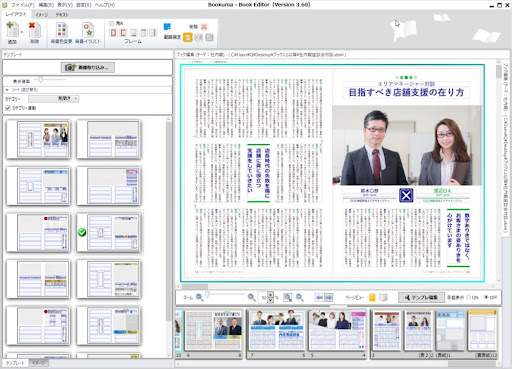512x369 pixels.
Task: Select the ON radio button for guide display
Action: (x=468, y=297)
